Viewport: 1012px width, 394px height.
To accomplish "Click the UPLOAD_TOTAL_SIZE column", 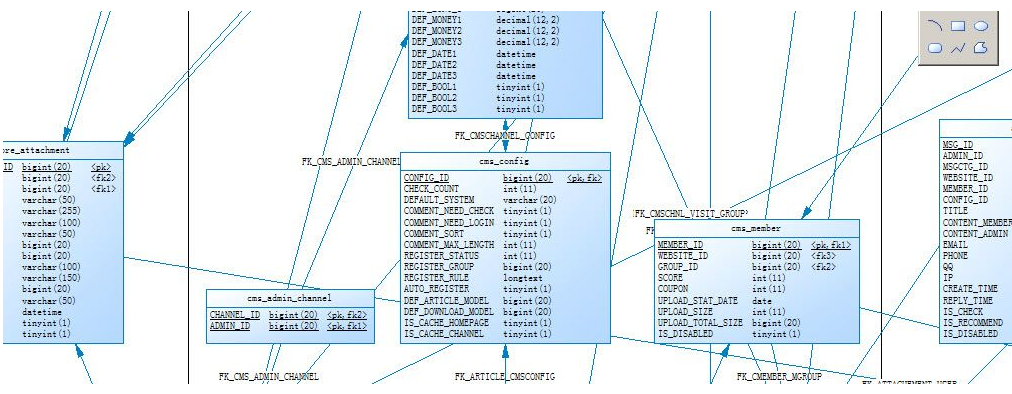I will 700,322.
